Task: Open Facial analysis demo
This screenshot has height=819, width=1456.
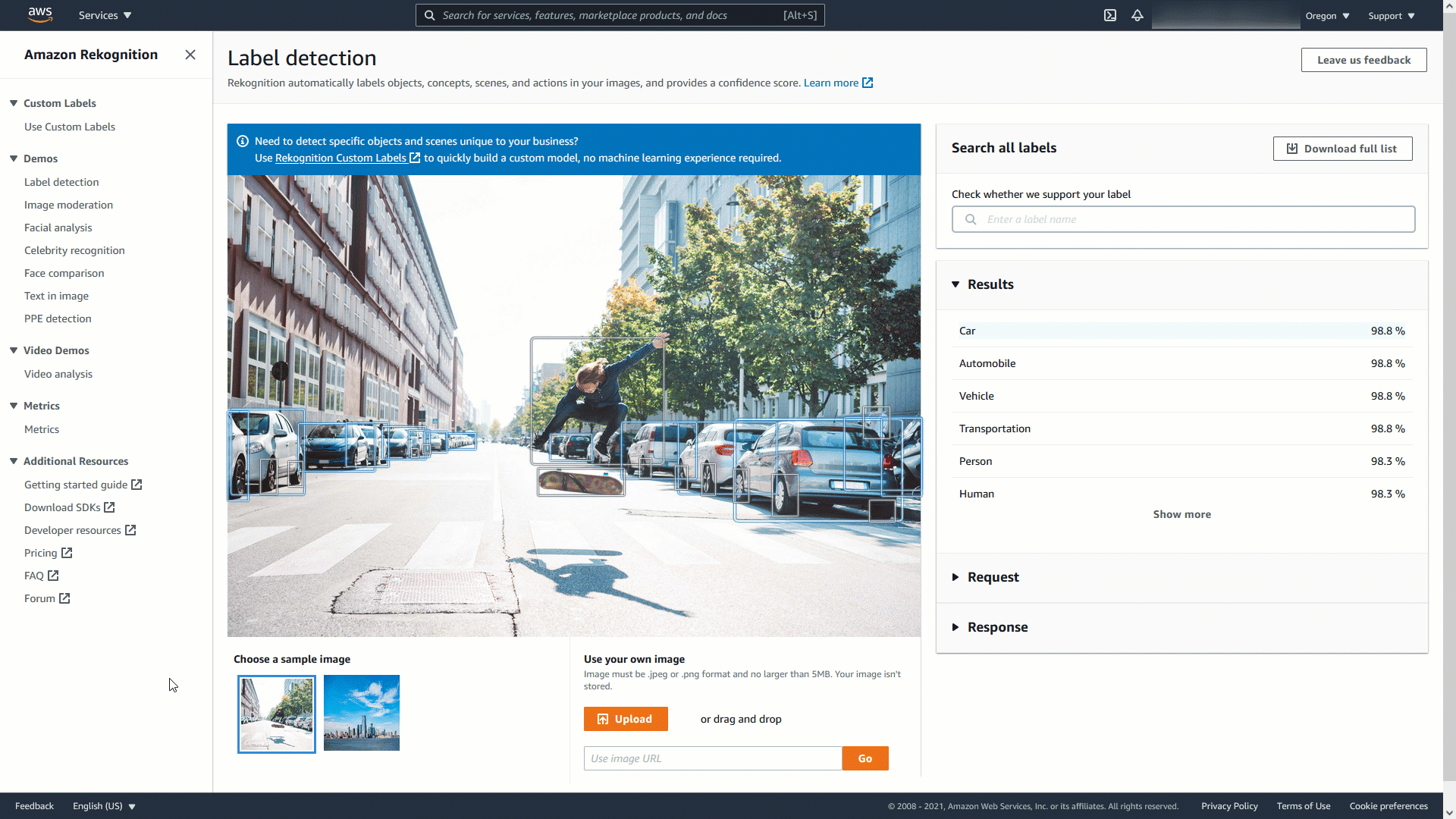Action: [58, 227]
